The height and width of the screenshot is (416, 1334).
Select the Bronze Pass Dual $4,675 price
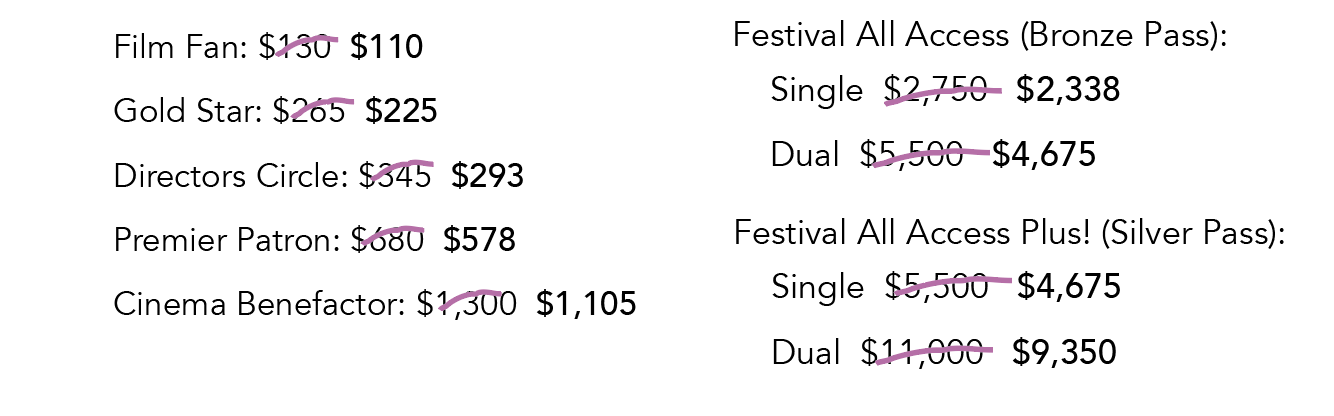1044,155
